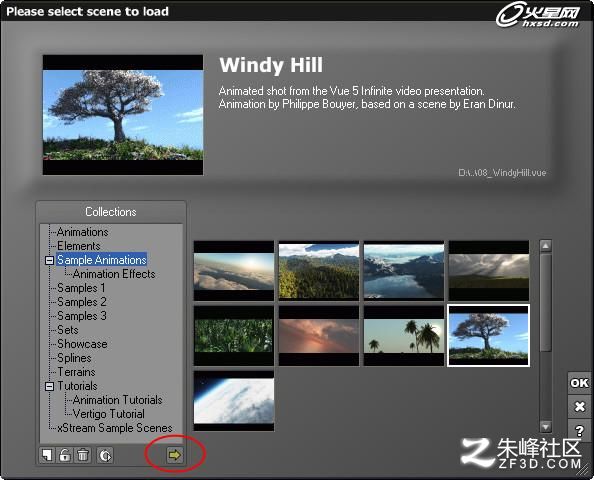
Task: Select the Terrains collection
Action: pos(76,372)
